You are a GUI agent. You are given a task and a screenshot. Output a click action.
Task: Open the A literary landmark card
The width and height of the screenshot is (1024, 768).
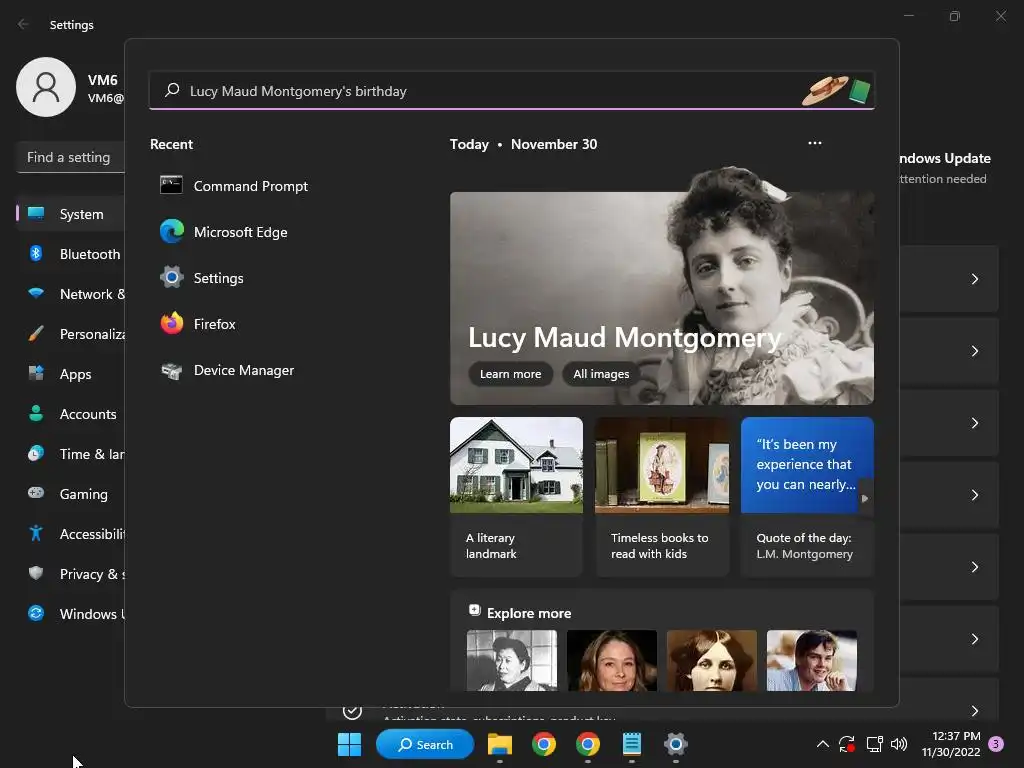pyautogui.click(x=516, y=497)
